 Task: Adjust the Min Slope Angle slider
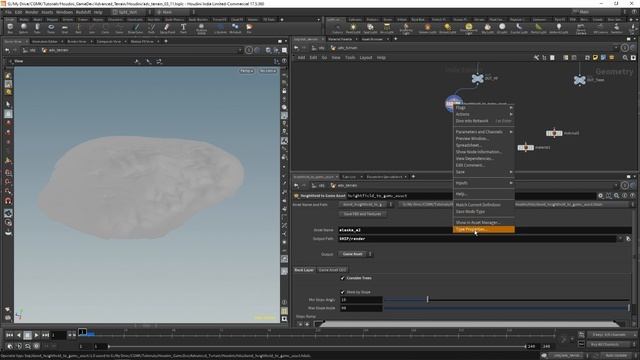tap(507, 300)
